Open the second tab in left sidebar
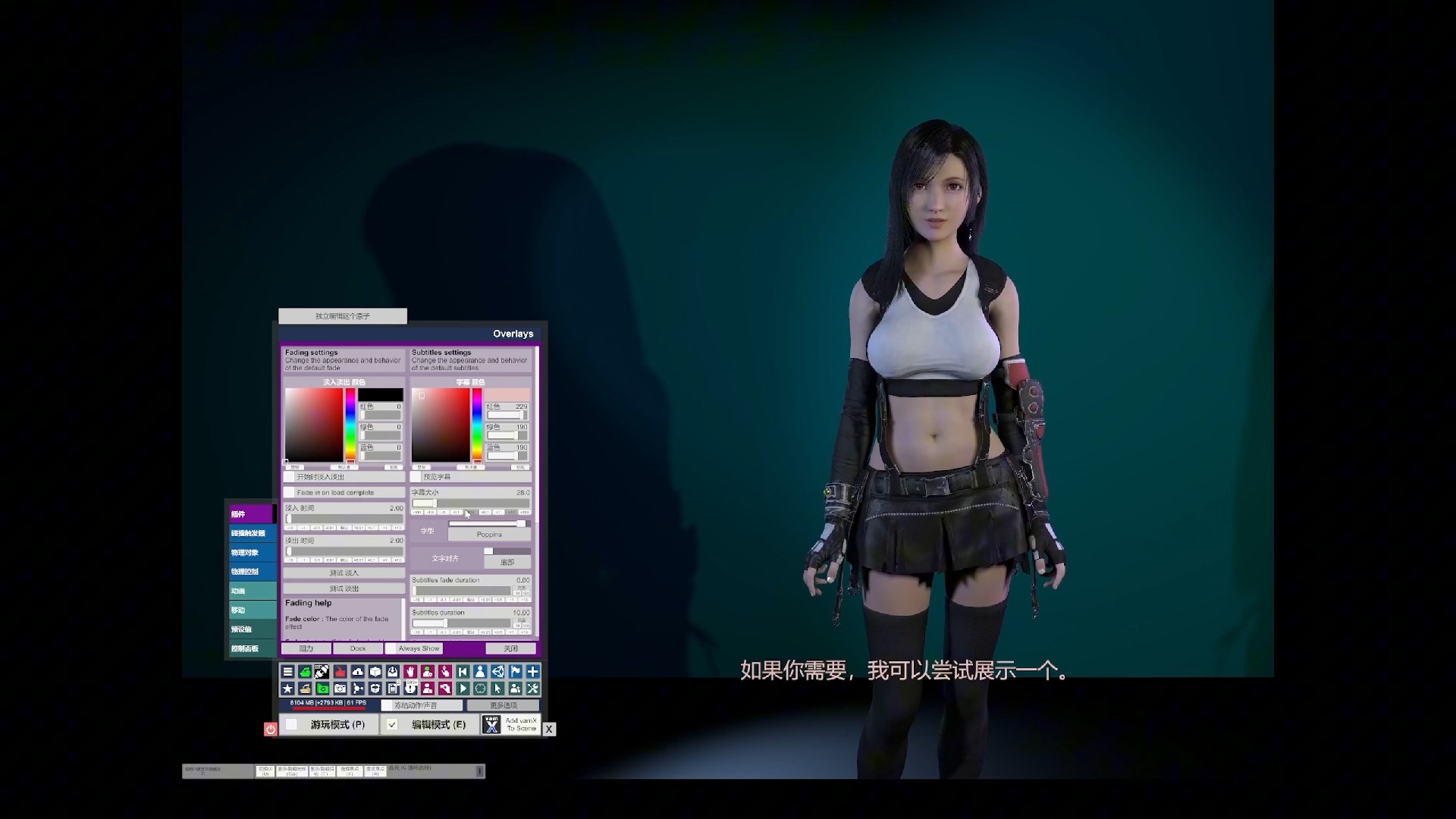 252,533
